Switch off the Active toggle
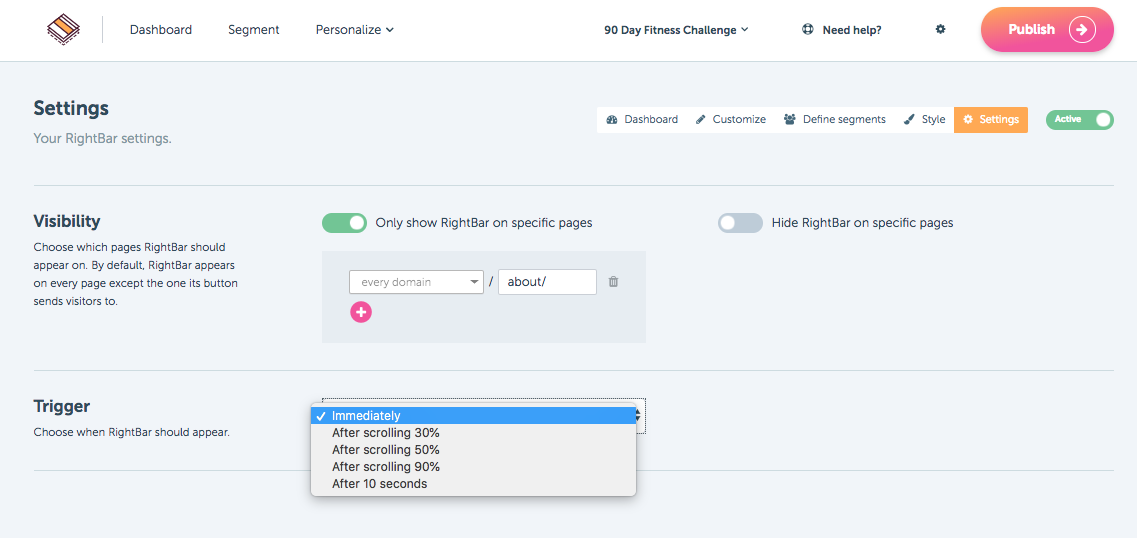 pos(1079,120)
